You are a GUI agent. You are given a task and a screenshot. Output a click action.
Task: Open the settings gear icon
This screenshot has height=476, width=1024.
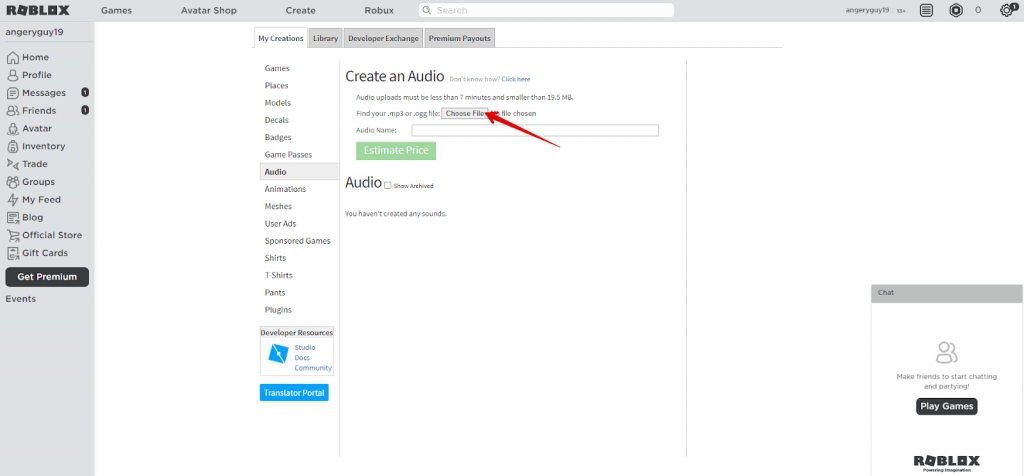click(x=1006, y=10)
